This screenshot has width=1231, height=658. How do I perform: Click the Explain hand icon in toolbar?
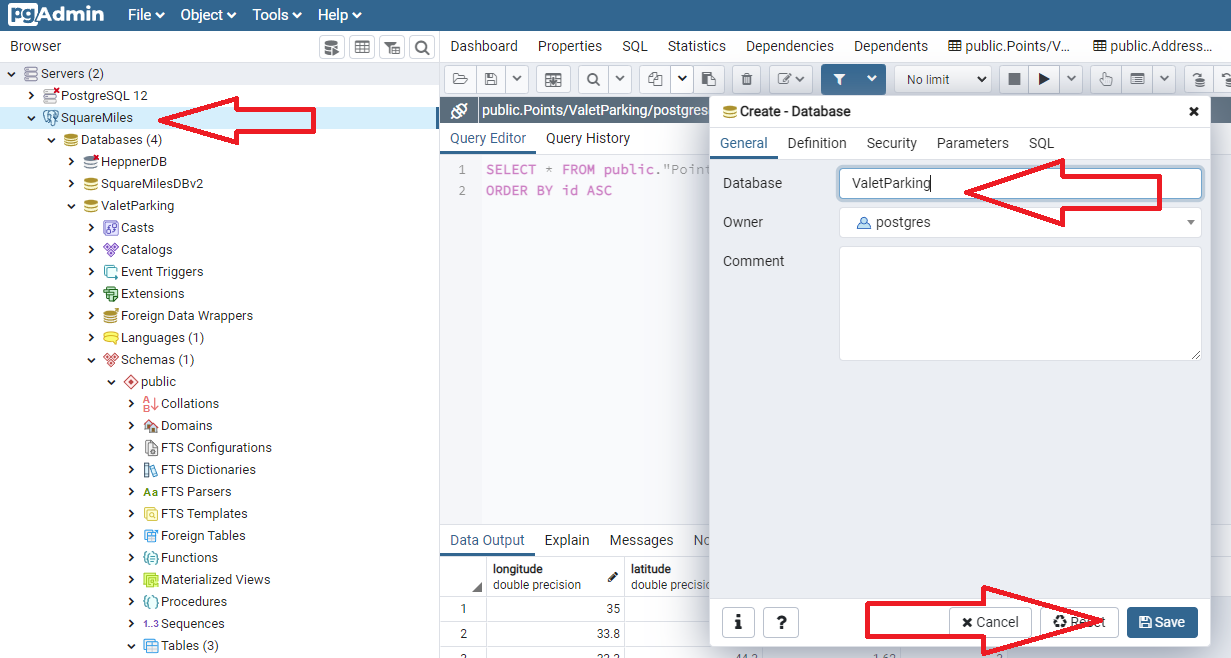coord(1106,79)
